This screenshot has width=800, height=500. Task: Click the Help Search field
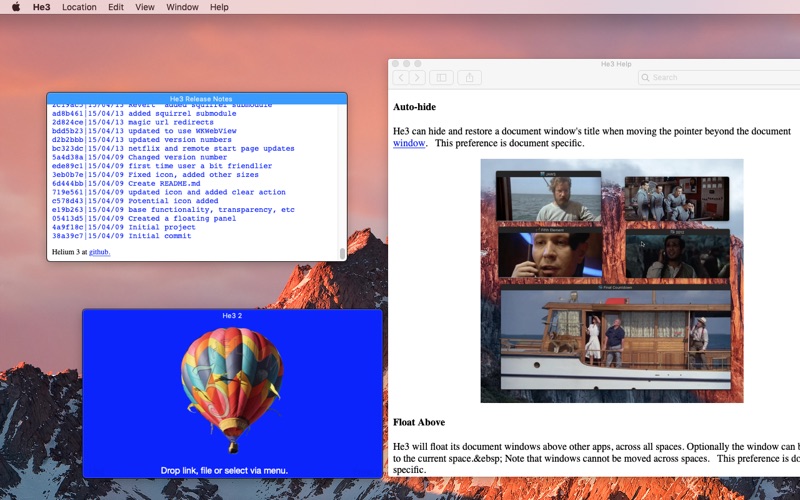coord(719,78)
